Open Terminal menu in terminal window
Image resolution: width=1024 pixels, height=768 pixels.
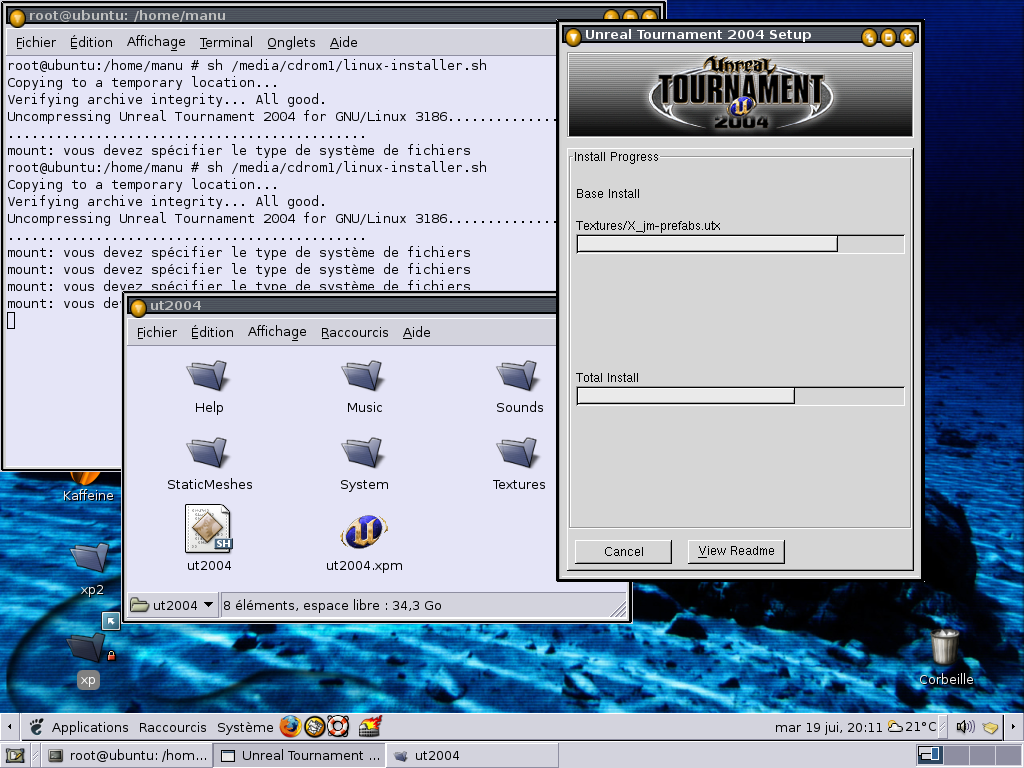click(x=226, y=42)
